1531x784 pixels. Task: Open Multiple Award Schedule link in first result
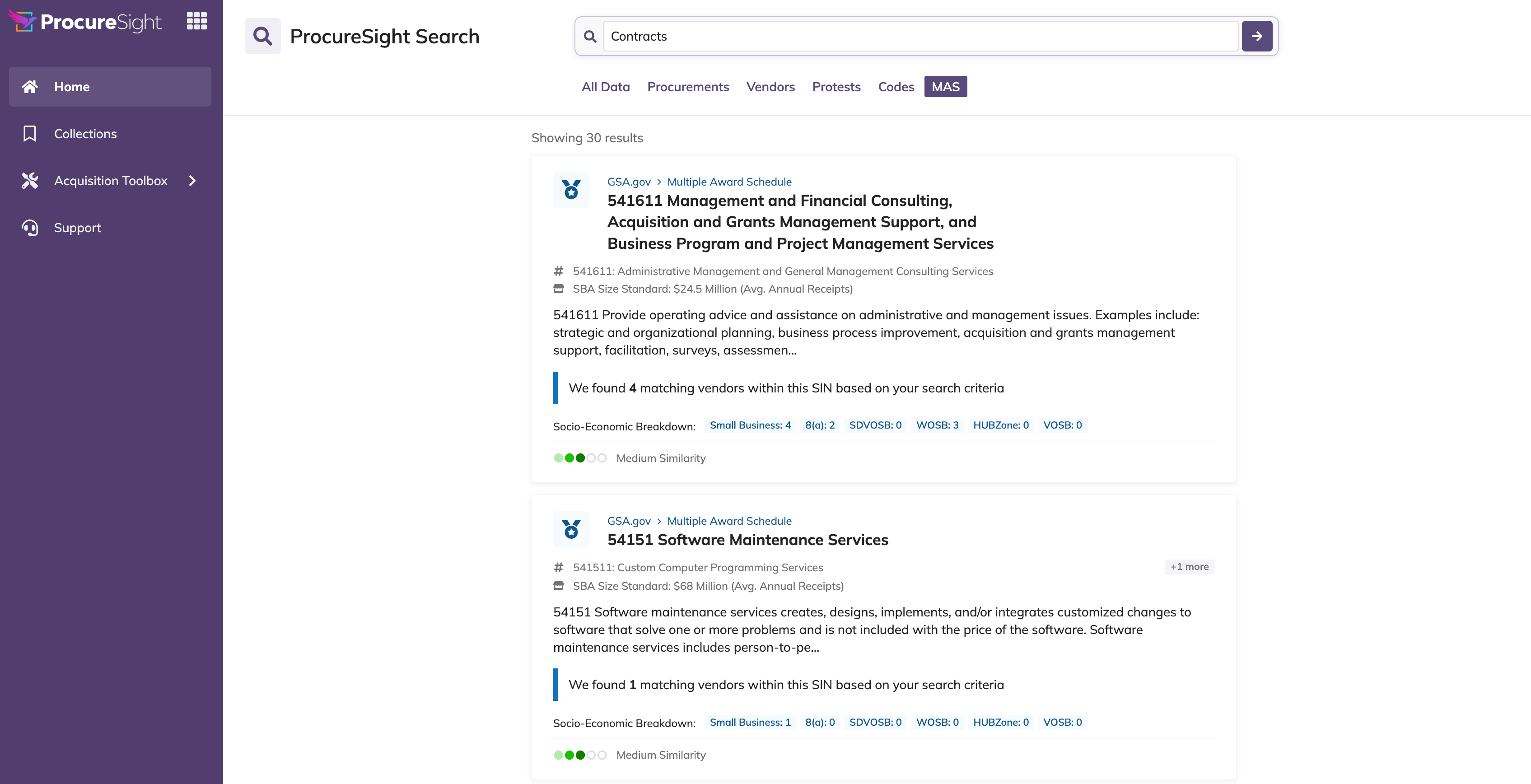tap(729, 182)
